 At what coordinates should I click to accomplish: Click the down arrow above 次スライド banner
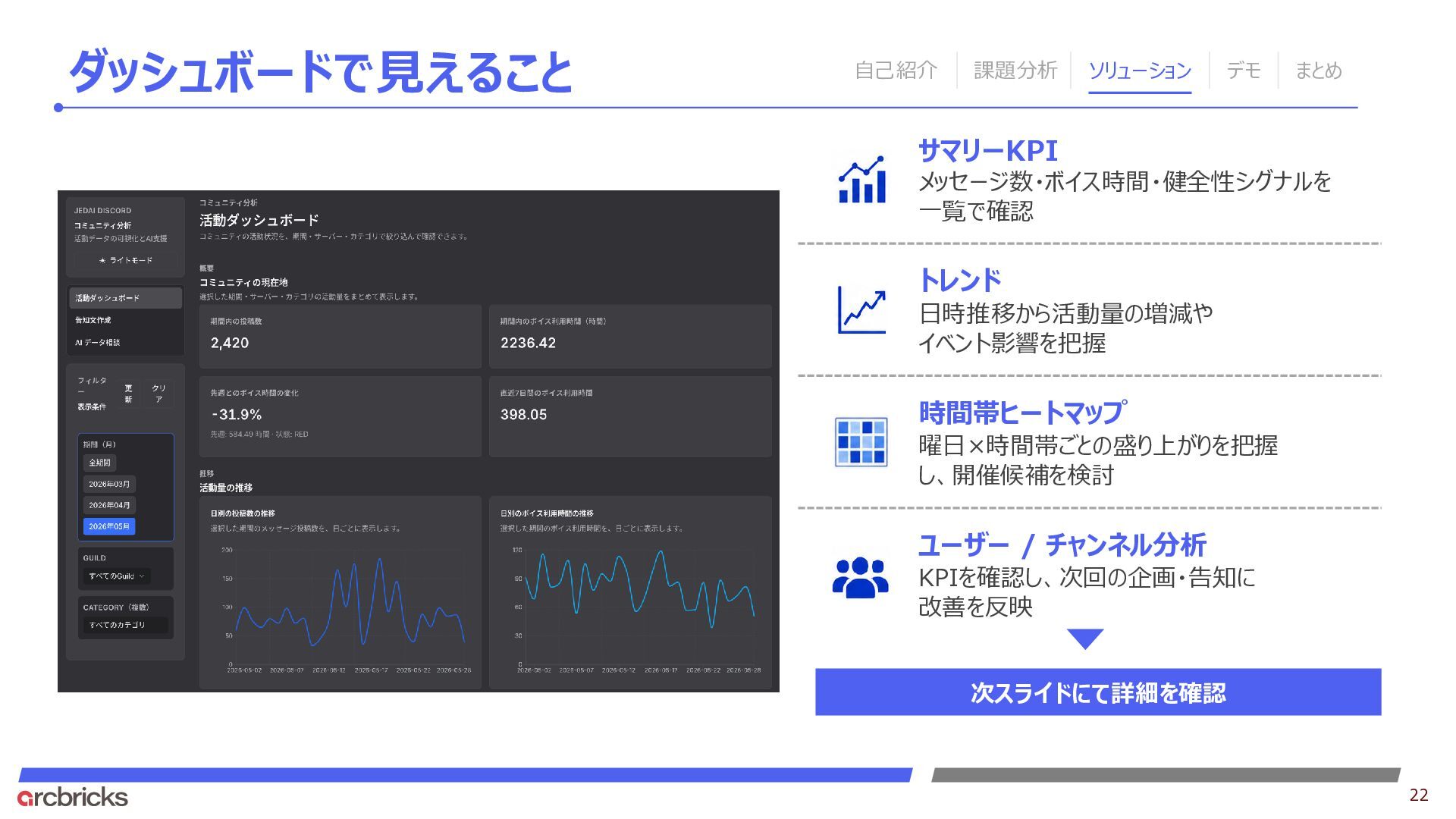[x=1085, y=639]
